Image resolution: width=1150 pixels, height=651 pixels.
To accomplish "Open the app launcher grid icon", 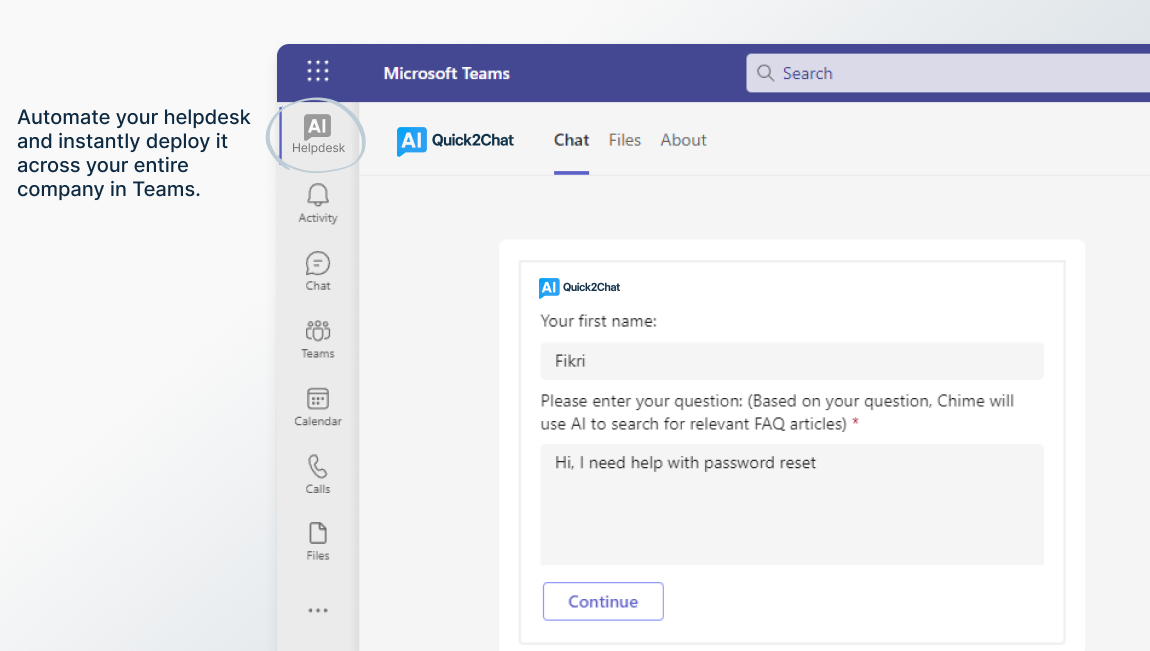I will pos(318,72).
